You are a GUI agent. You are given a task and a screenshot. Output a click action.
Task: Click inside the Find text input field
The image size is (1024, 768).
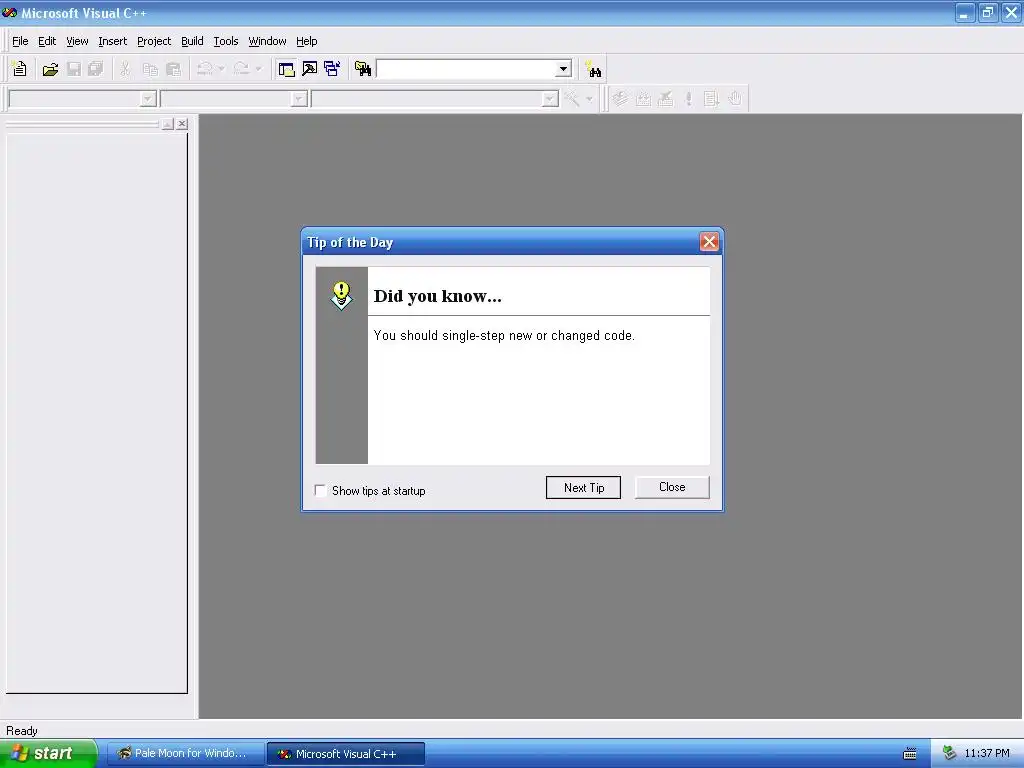tap(467, 69)
